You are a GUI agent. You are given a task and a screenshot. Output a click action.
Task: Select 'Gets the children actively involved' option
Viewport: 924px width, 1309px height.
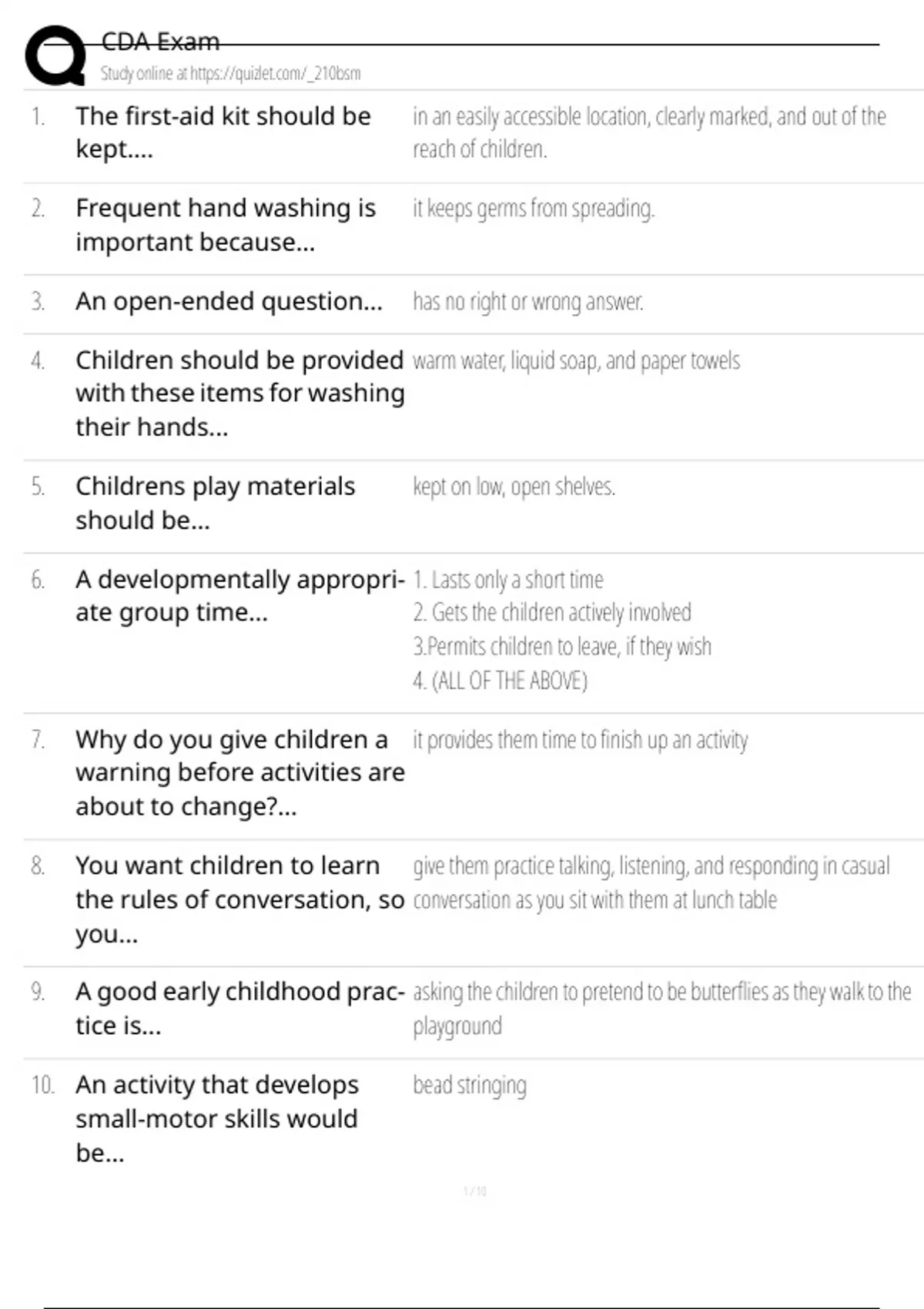pos(552,613)
